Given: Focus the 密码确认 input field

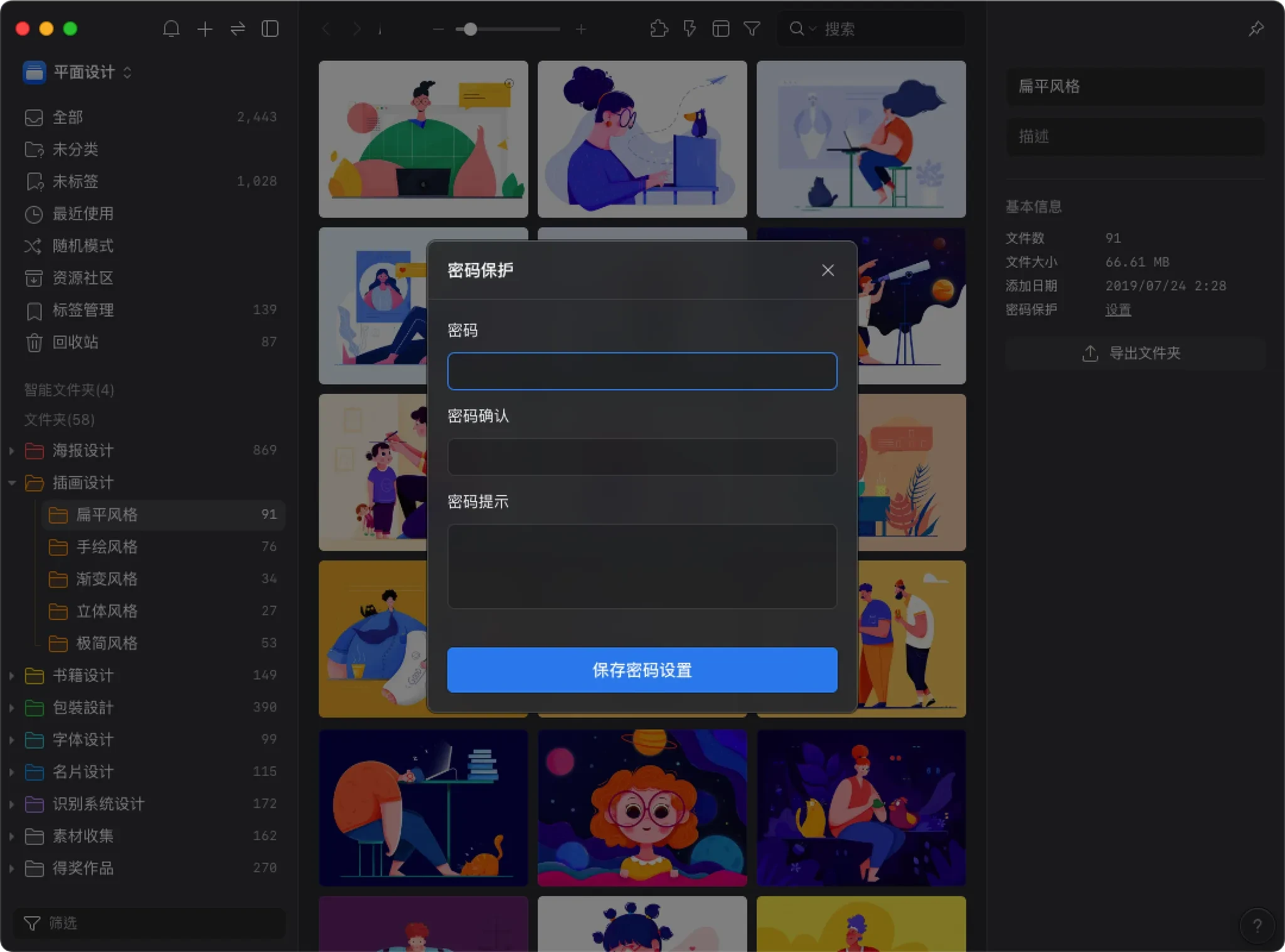Looking at the screenshot, I should pyautogui.click(x=642, y=457).
